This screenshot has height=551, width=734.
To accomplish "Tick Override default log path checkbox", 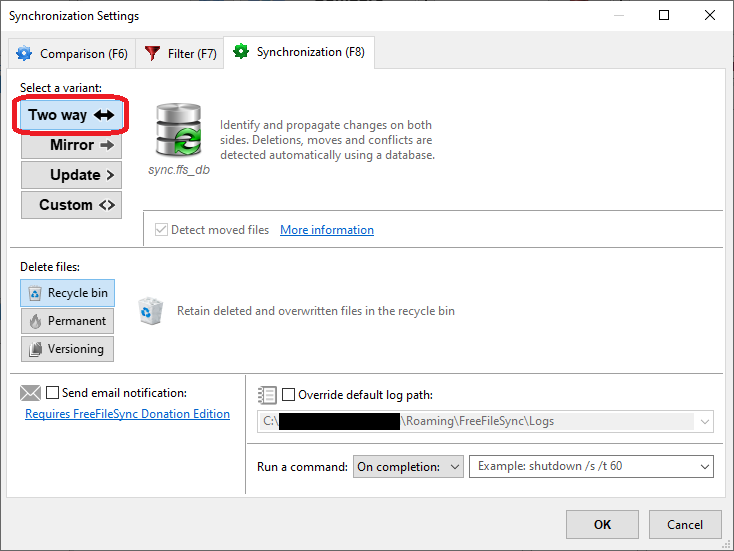I will tap(289, 395).
